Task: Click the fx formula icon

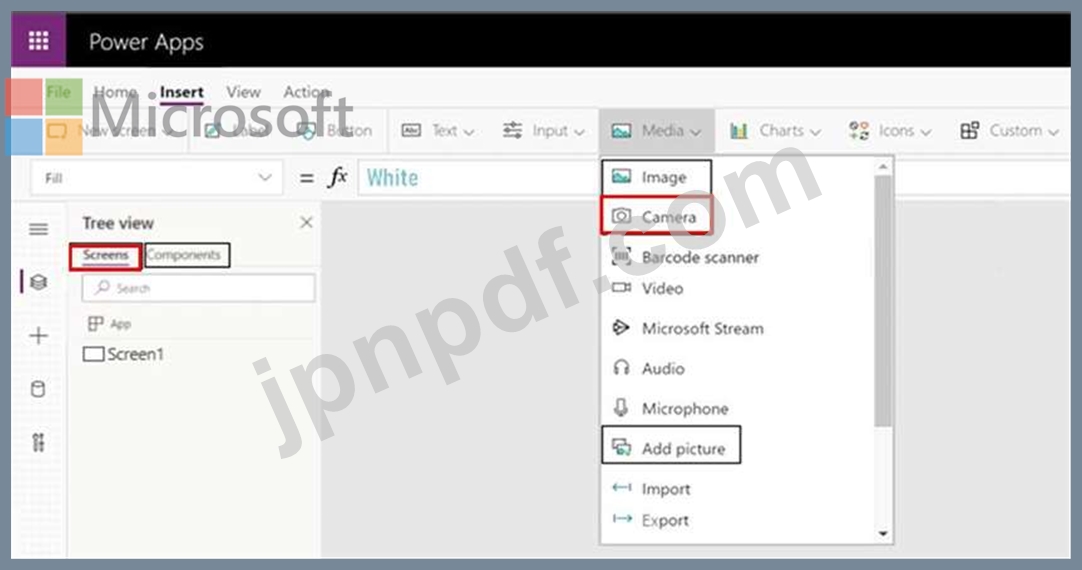Action: pos(337,178)
